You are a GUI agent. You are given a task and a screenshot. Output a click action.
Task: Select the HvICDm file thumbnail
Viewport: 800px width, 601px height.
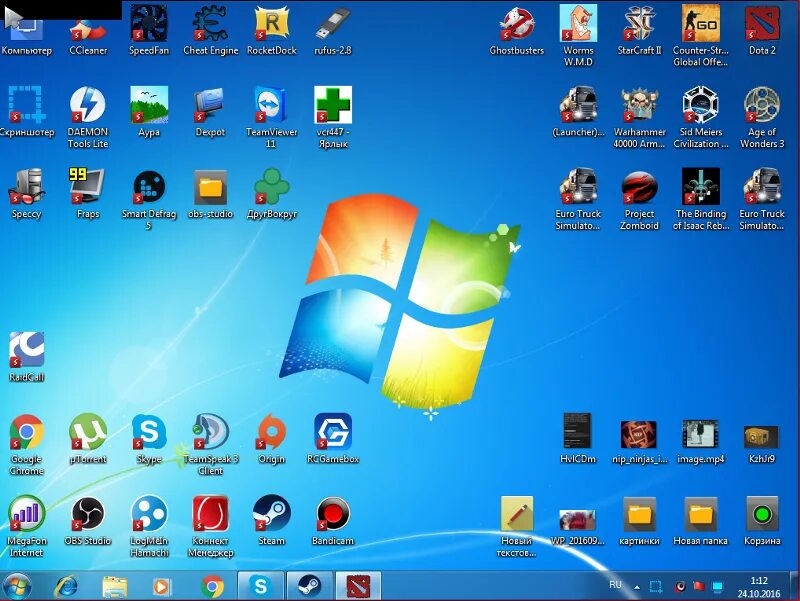(578, 438)
